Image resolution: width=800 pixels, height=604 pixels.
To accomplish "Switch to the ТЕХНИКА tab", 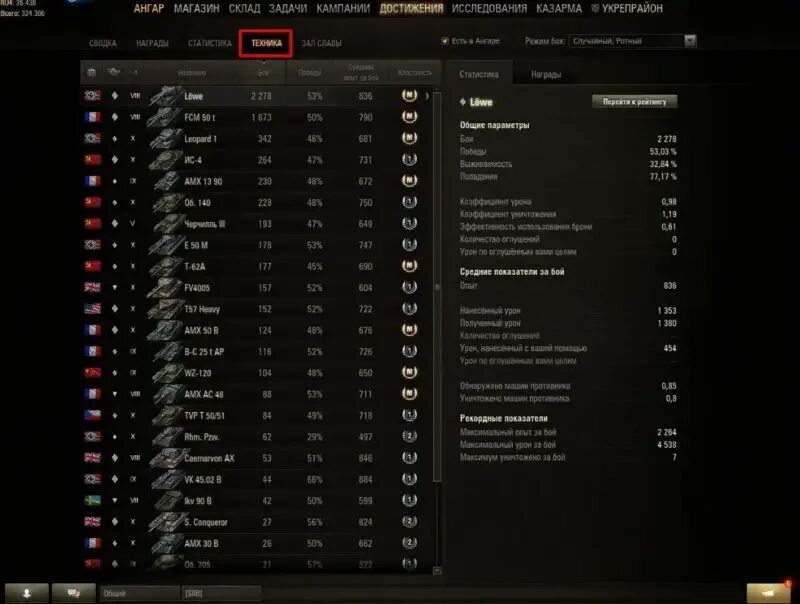I will pos(266,43).
